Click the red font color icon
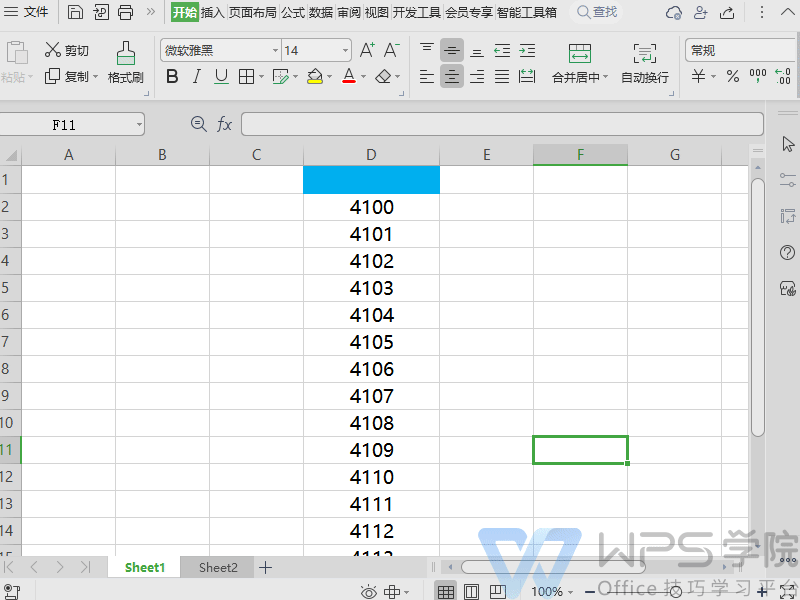The height and width of the screenshot is (600, 800). 349,77
